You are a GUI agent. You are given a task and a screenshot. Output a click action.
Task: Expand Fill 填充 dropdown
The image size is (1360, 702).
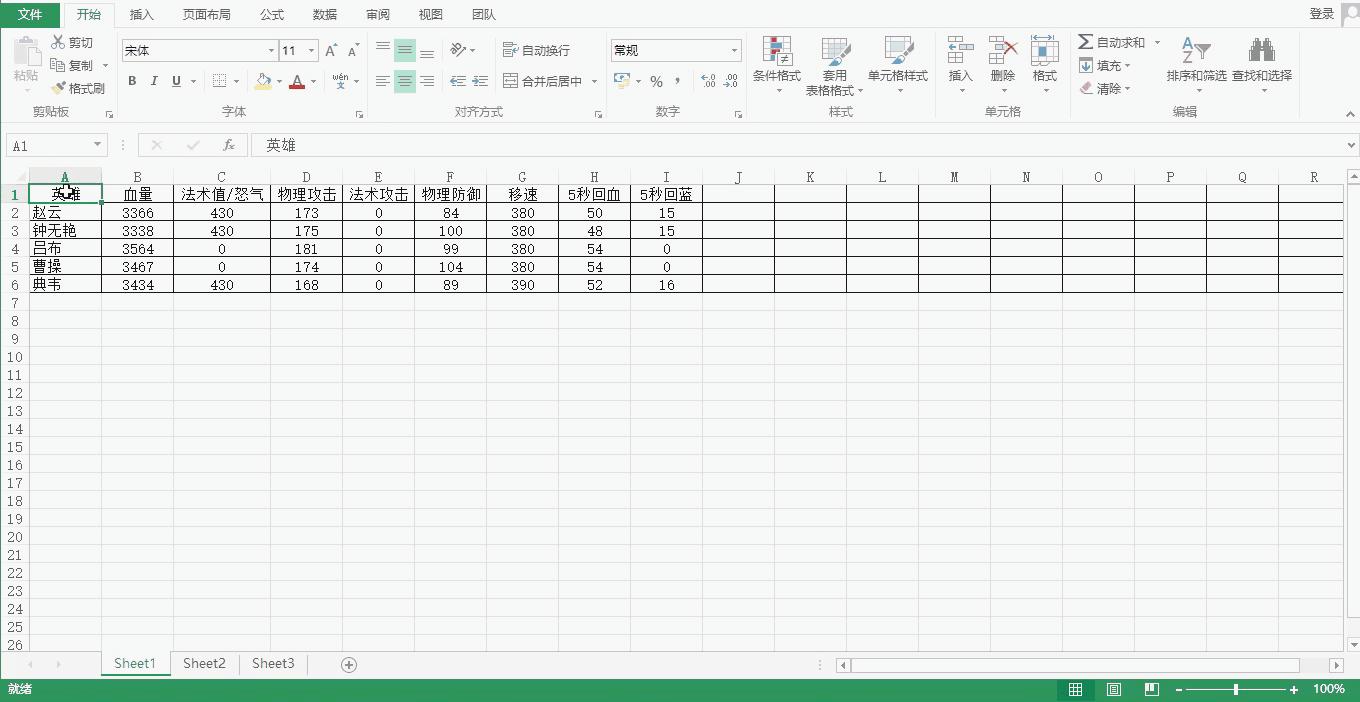pyautogui.click(x=1128, y=65)
